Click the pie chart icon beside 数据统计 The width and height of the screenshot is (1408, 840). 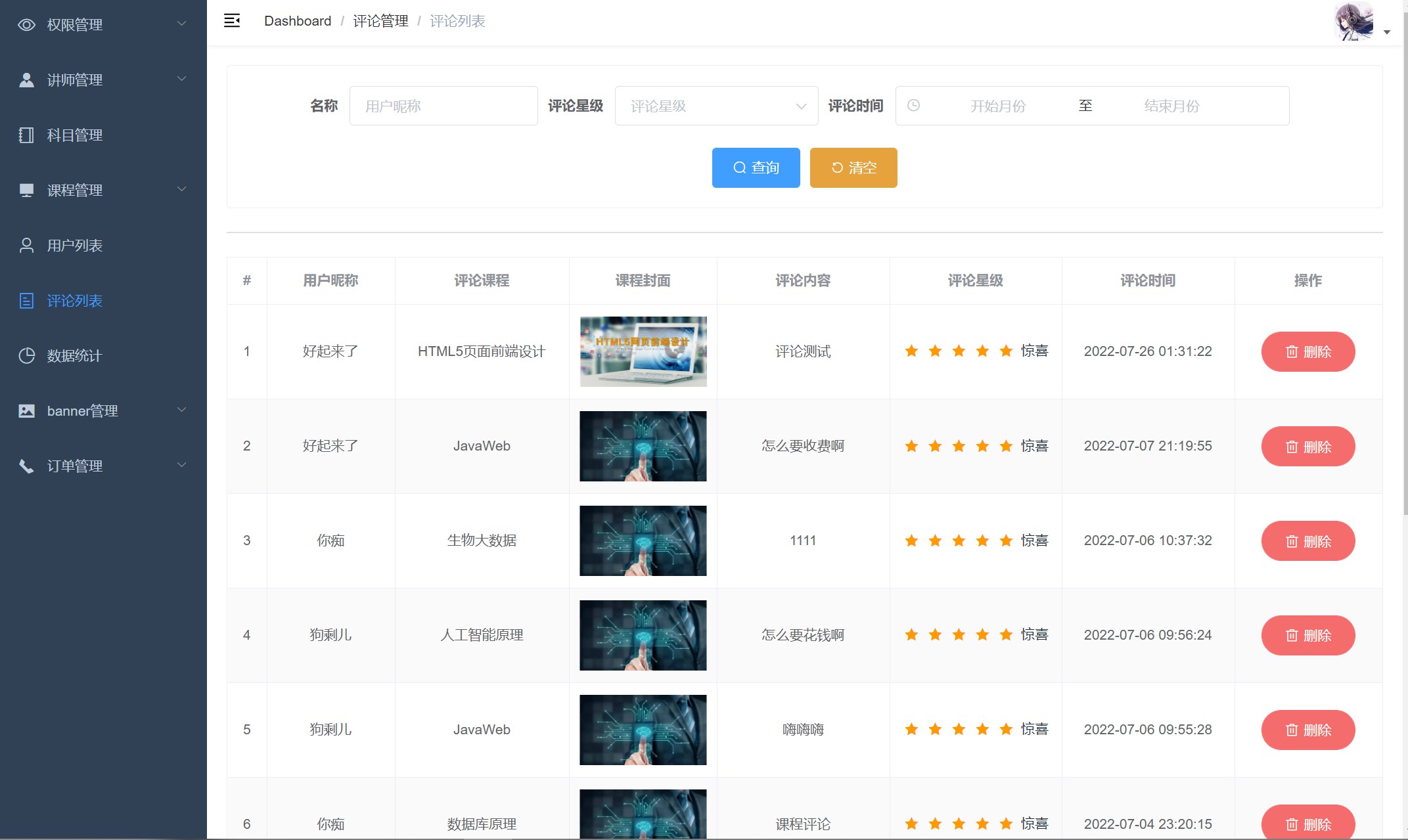26,356
